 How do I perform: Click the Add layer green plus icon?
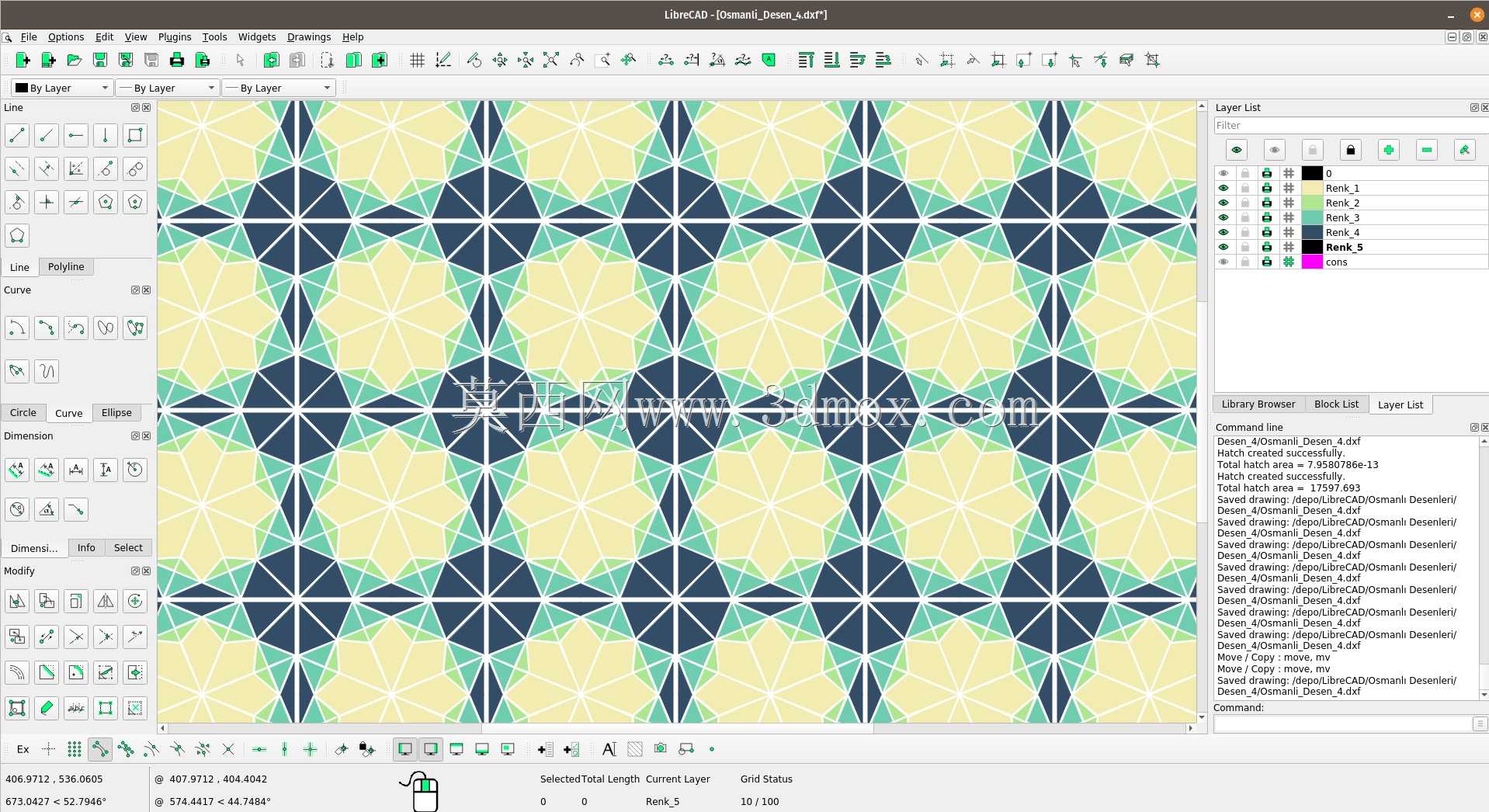[x=1388, y=150]
